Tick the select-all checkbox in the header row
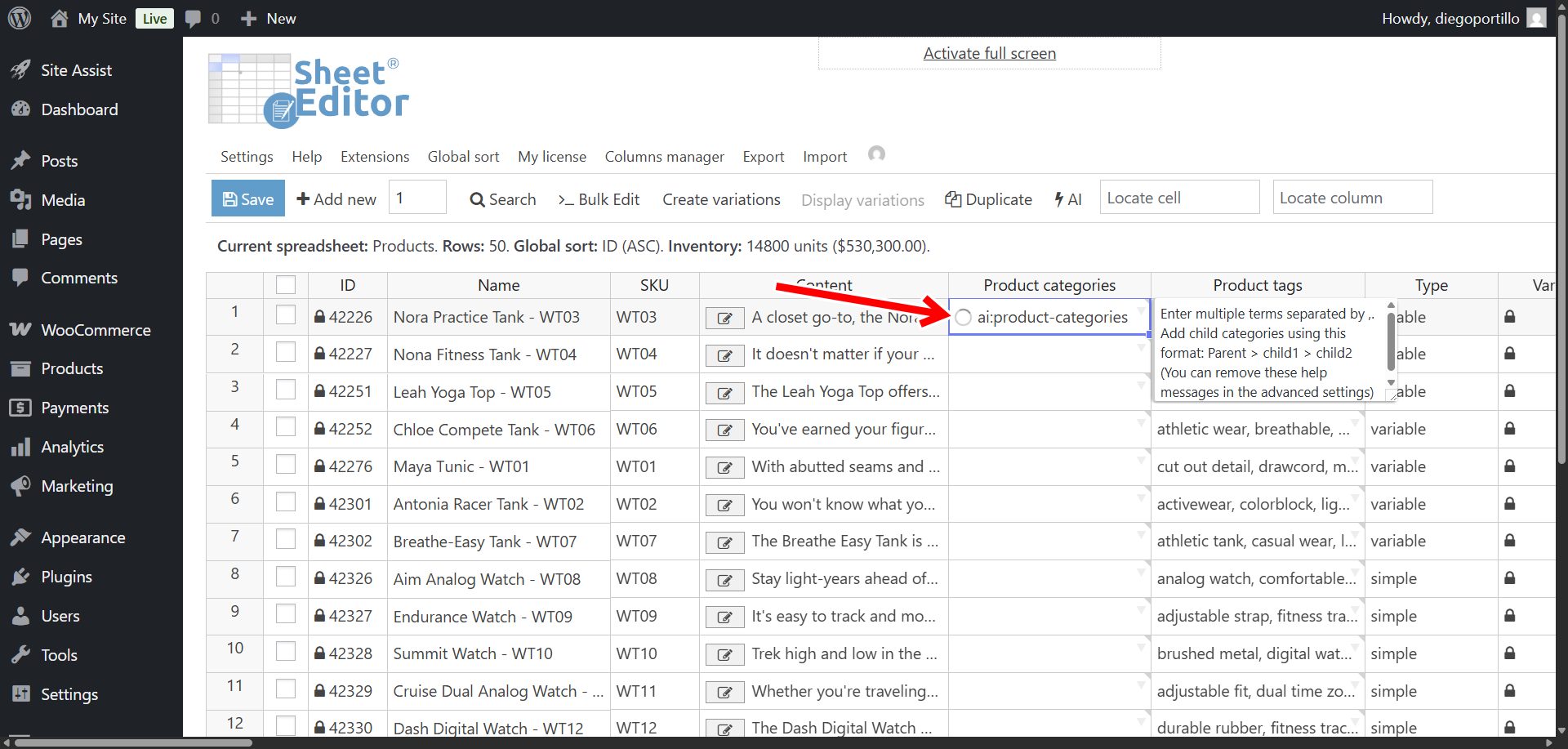The height and width of the screenshot is (749, 1568). click(286, 285)
